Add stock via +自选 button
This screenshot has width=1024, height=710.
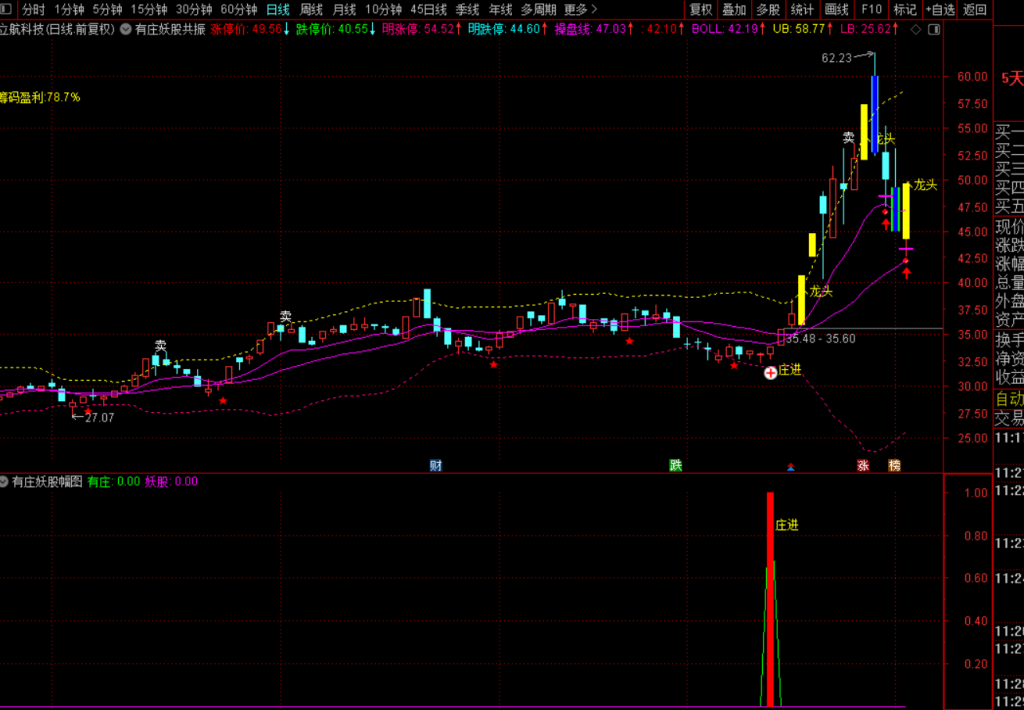click(x=940, y=9)
